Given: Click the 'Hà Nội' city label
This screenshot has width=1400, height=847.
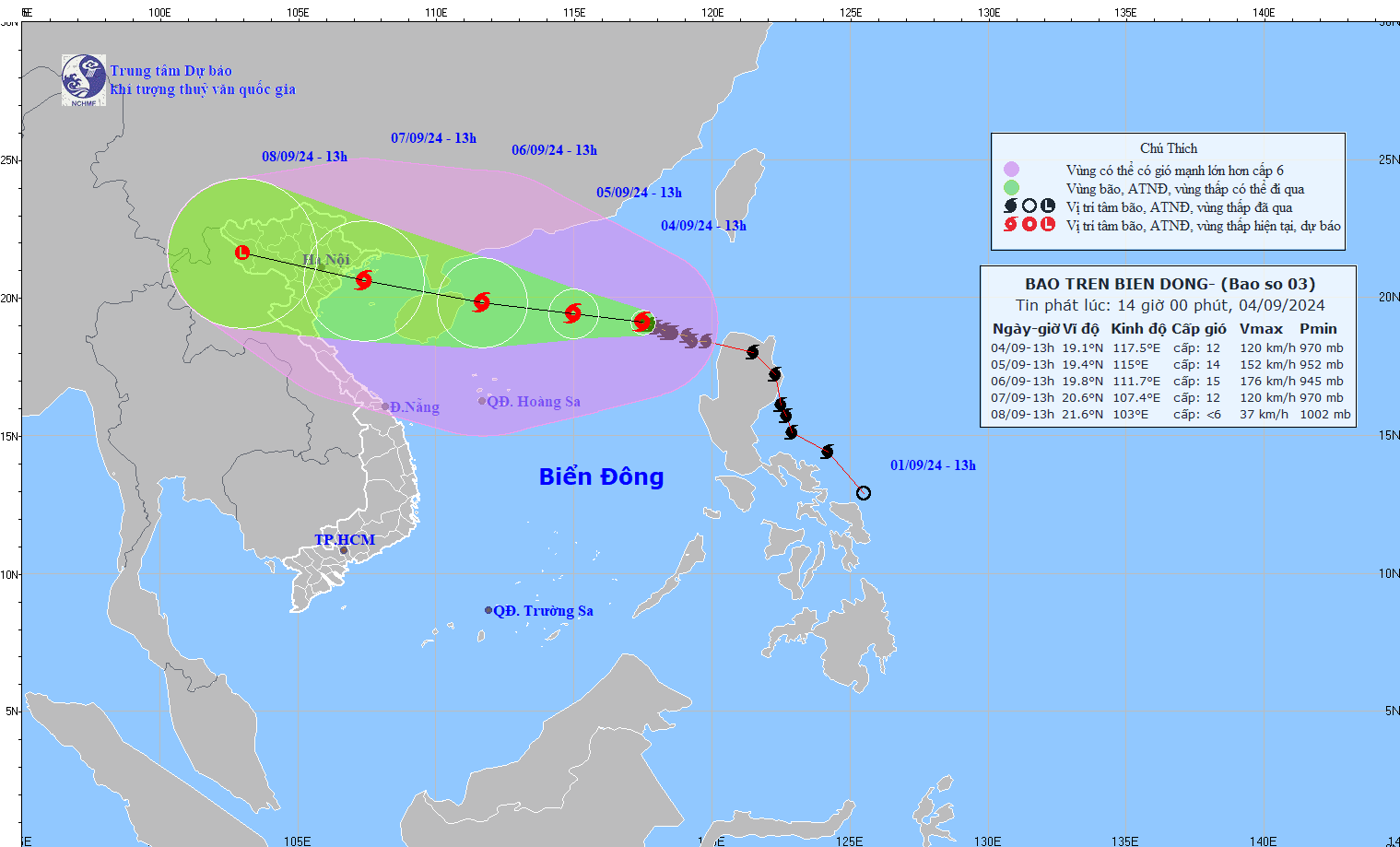Looking at the screenshot, I should 326,260.
